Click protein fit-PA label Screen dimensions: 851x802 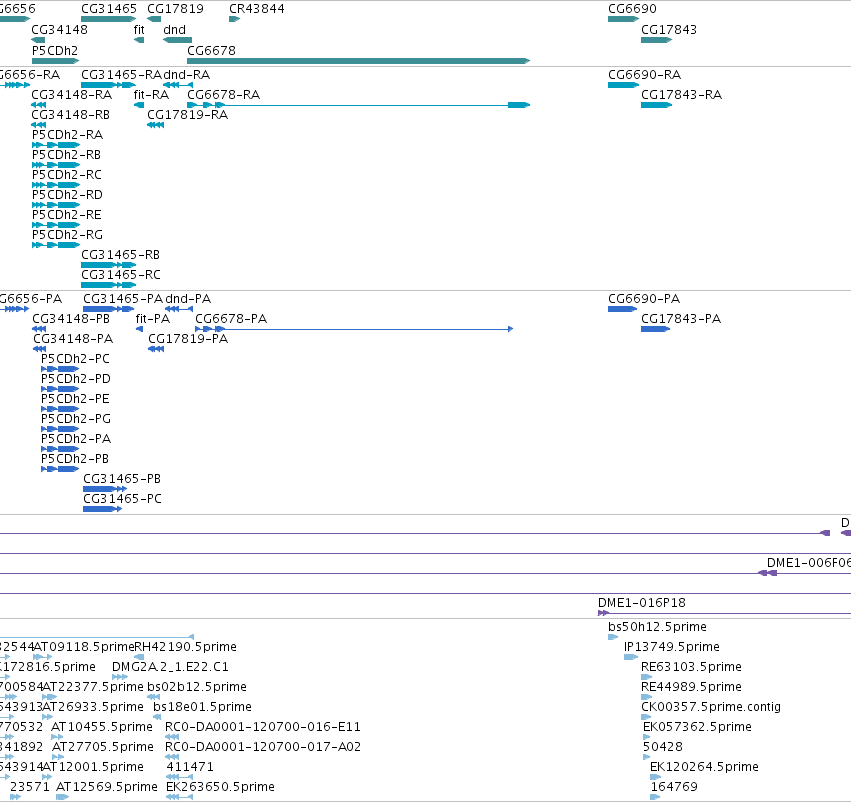click(x=153, y=319)
